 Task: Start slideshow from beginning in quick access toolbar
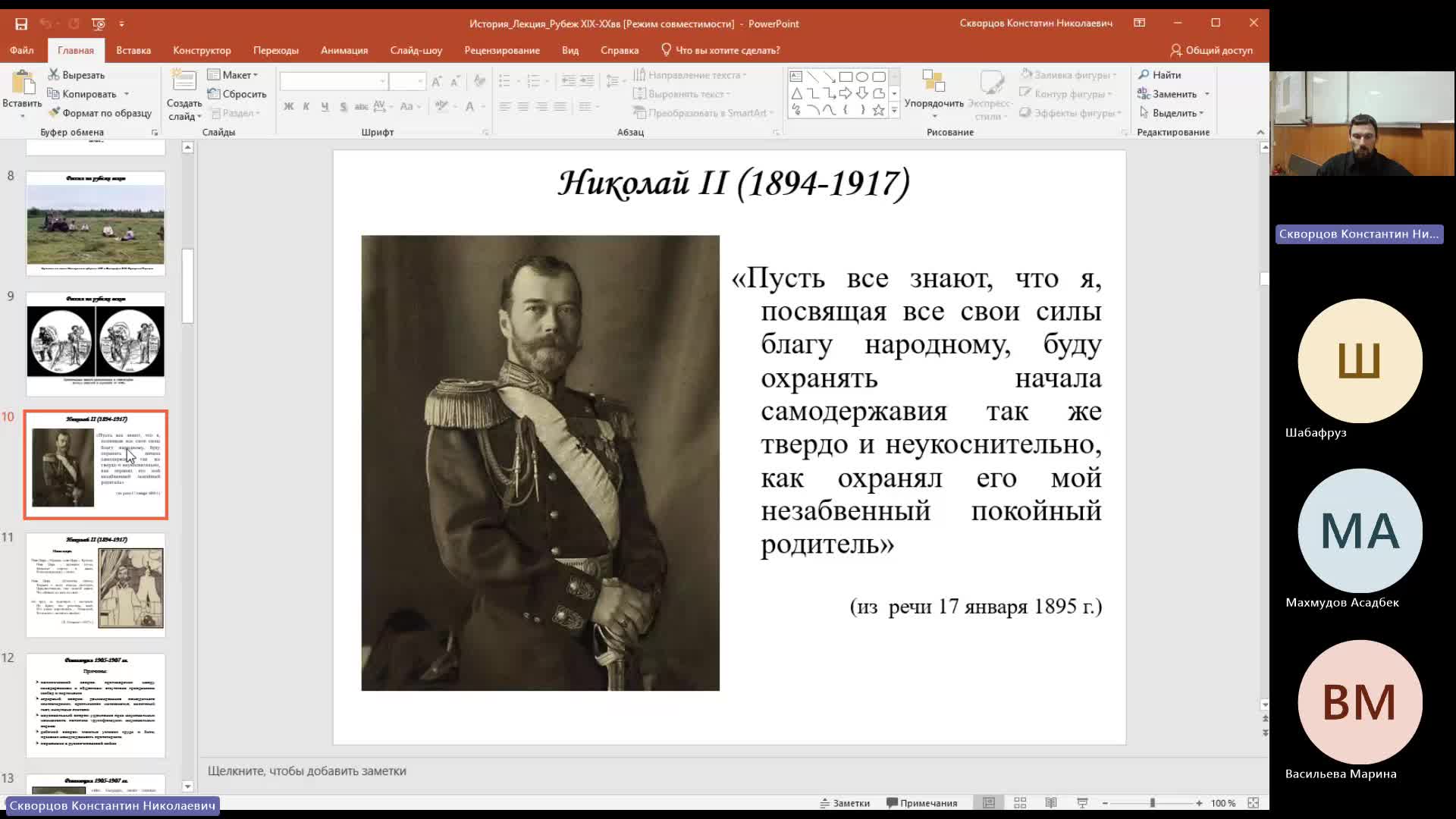point(98,24)
